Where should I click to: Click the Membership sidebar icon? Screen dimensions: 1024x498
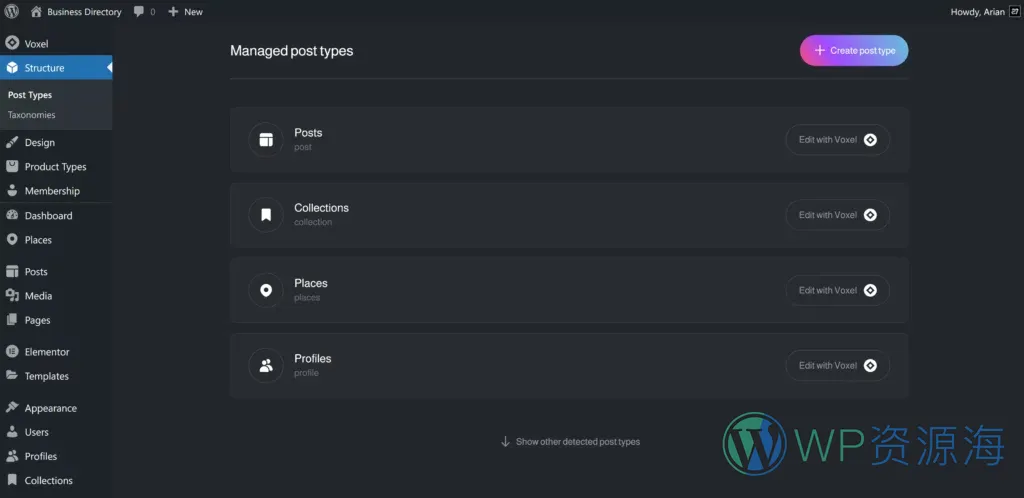pos(12,191)
